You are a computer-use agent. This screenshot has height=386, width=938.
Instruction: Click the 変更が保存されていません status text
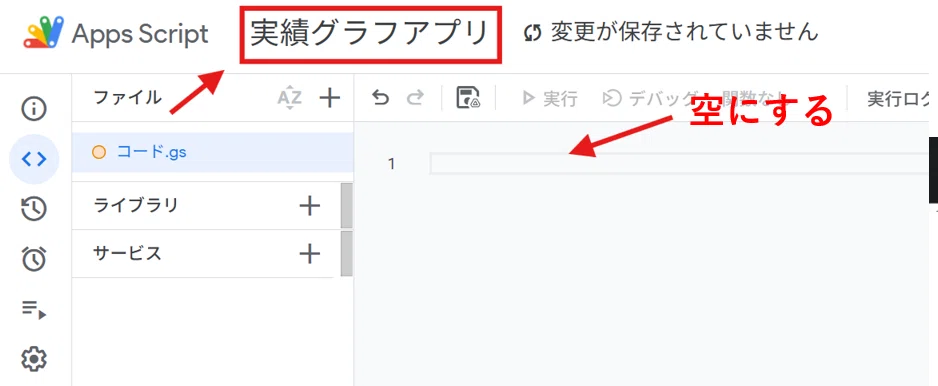pos(684,33)
